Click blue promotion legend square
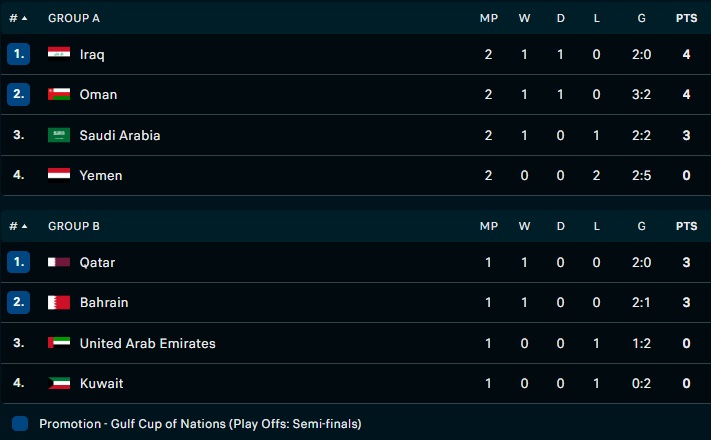The image size is (711, 440). [20, 423]
